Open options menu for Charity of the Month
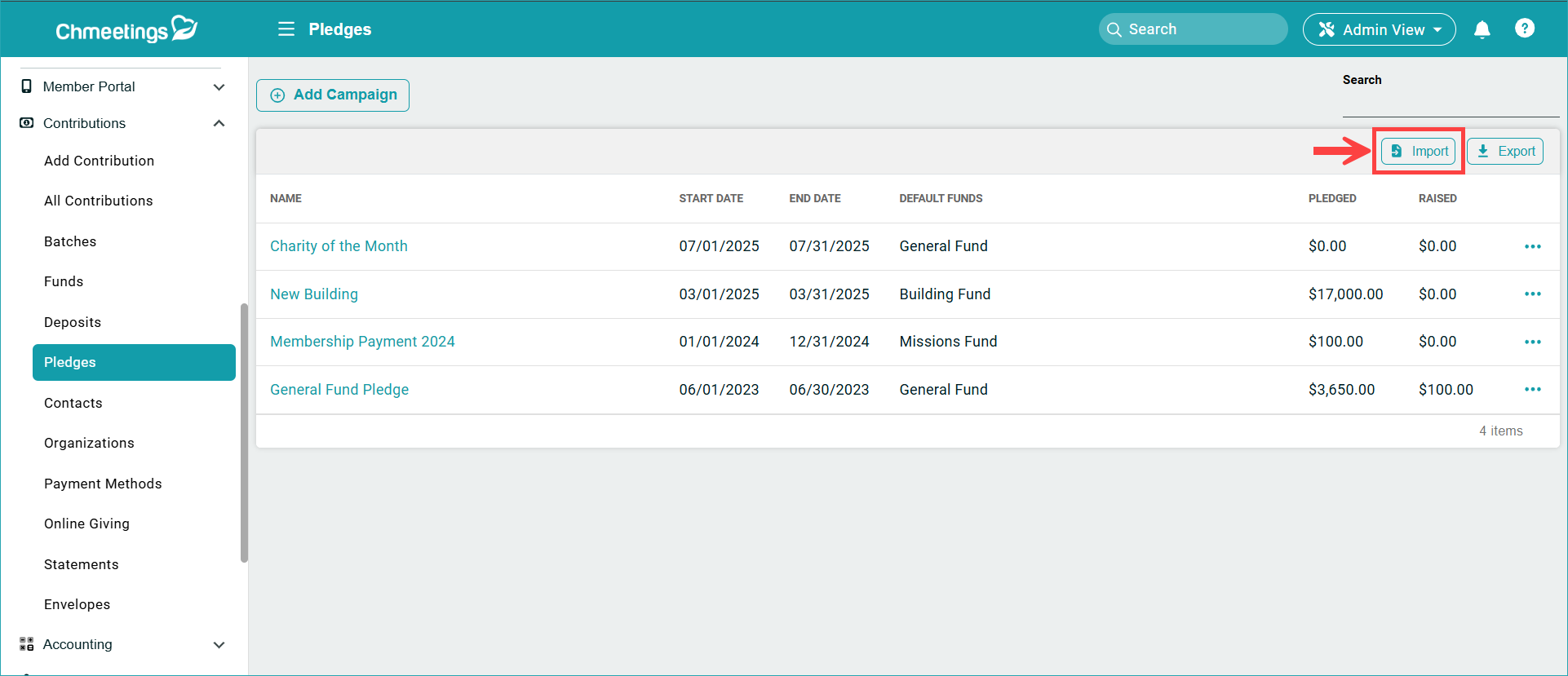This screenshot has height=676, width=1568. pyautogui.click(x=1532, y=246)
